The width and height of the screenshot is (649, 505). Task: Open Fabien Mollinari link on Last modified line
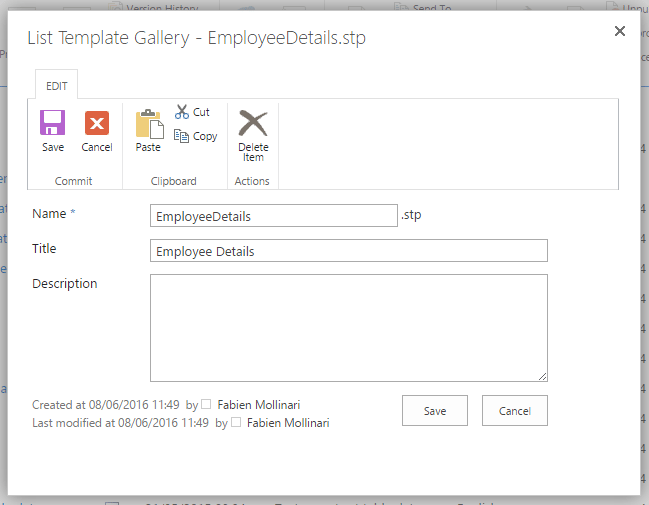point(288,423)
